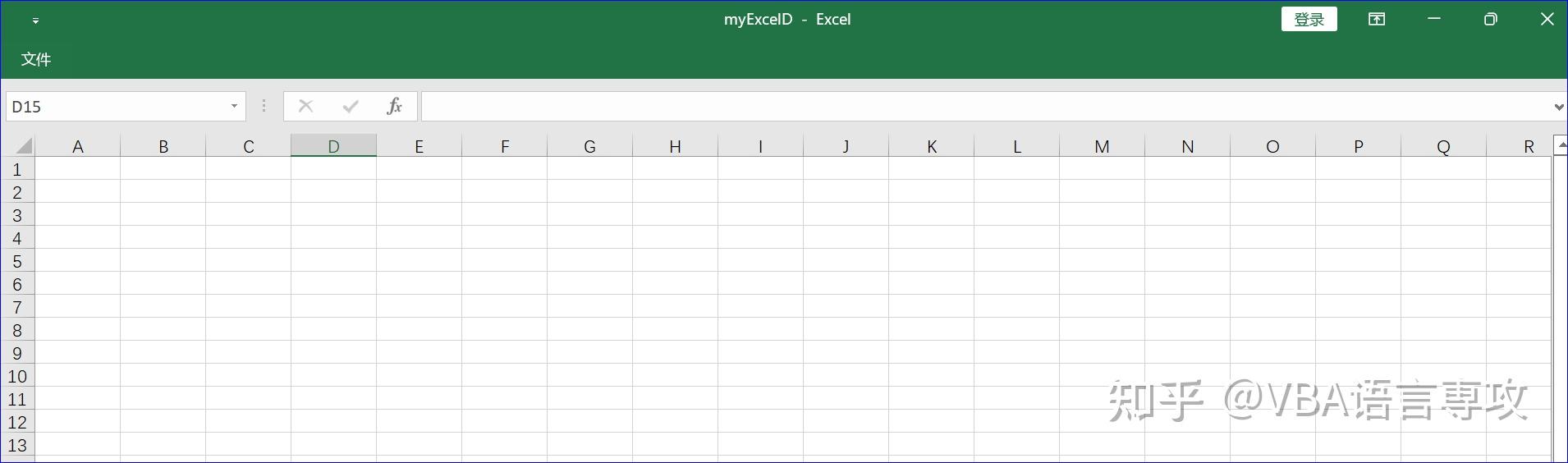Open Customize Quick Access Toolbar arrow

tap(35, 21)
